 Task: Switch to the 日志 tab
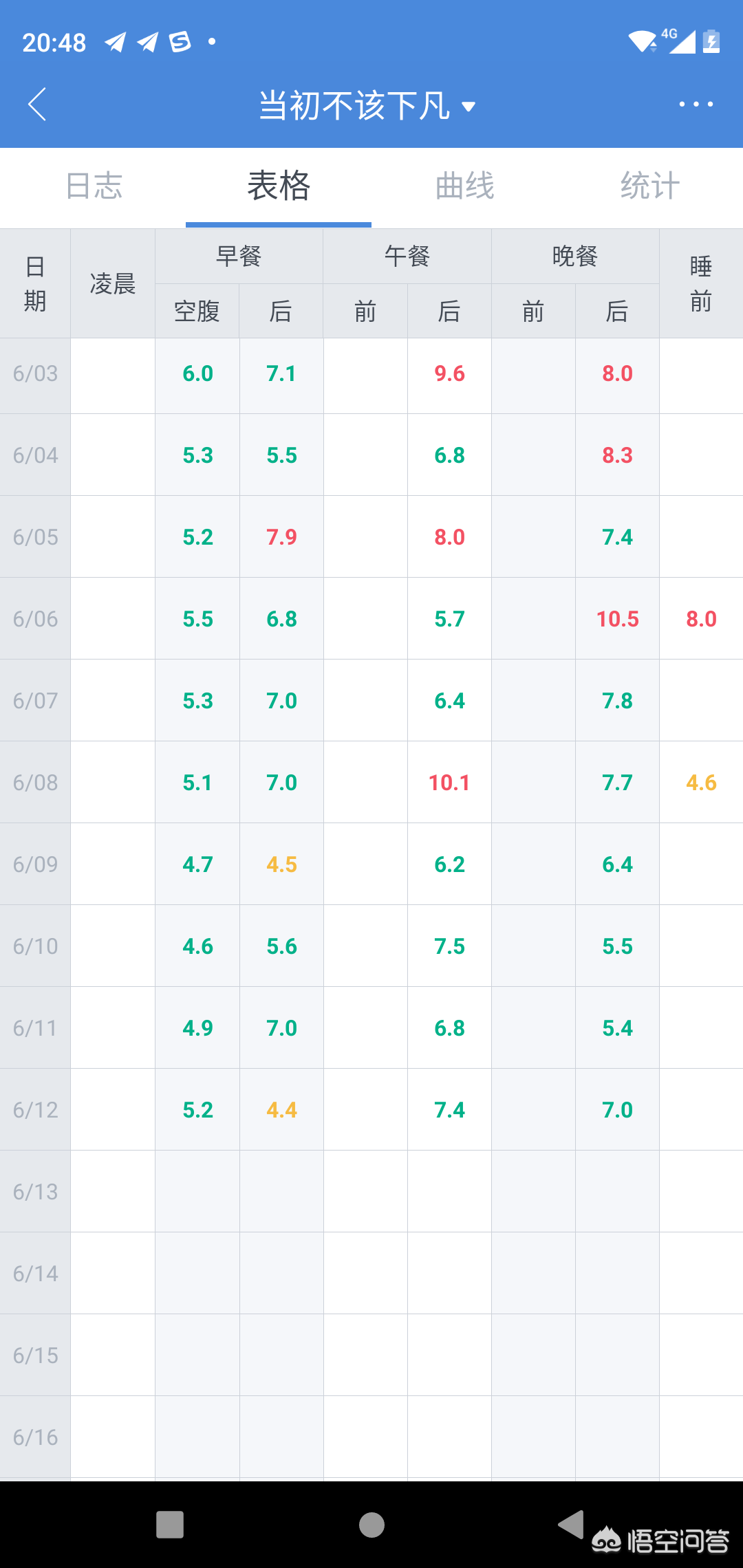click(x=94, y=186)
